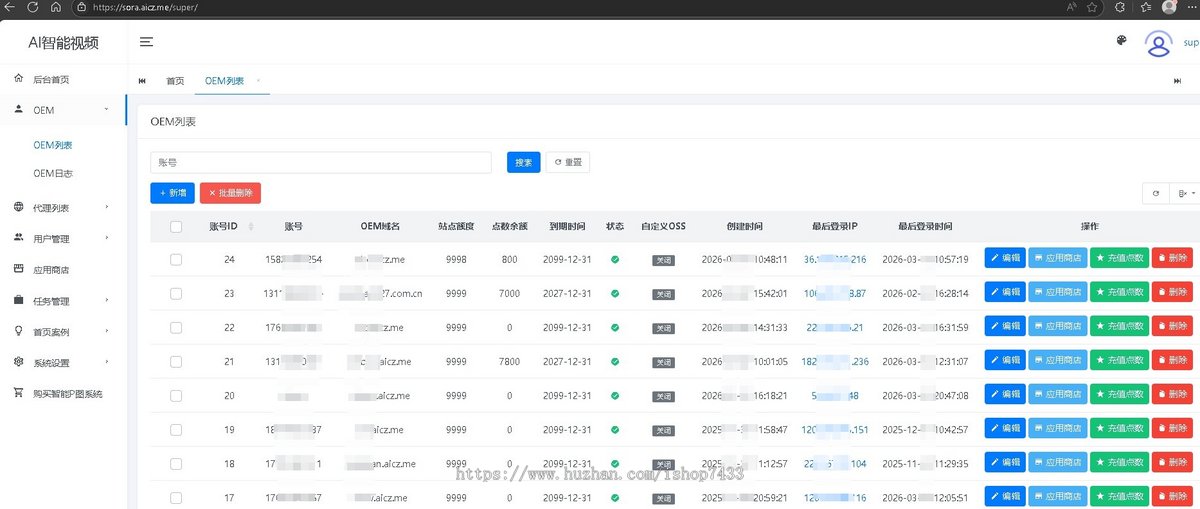
Task: Click the tab-scroll-left icon beside 首页
Action: [142, 81]
